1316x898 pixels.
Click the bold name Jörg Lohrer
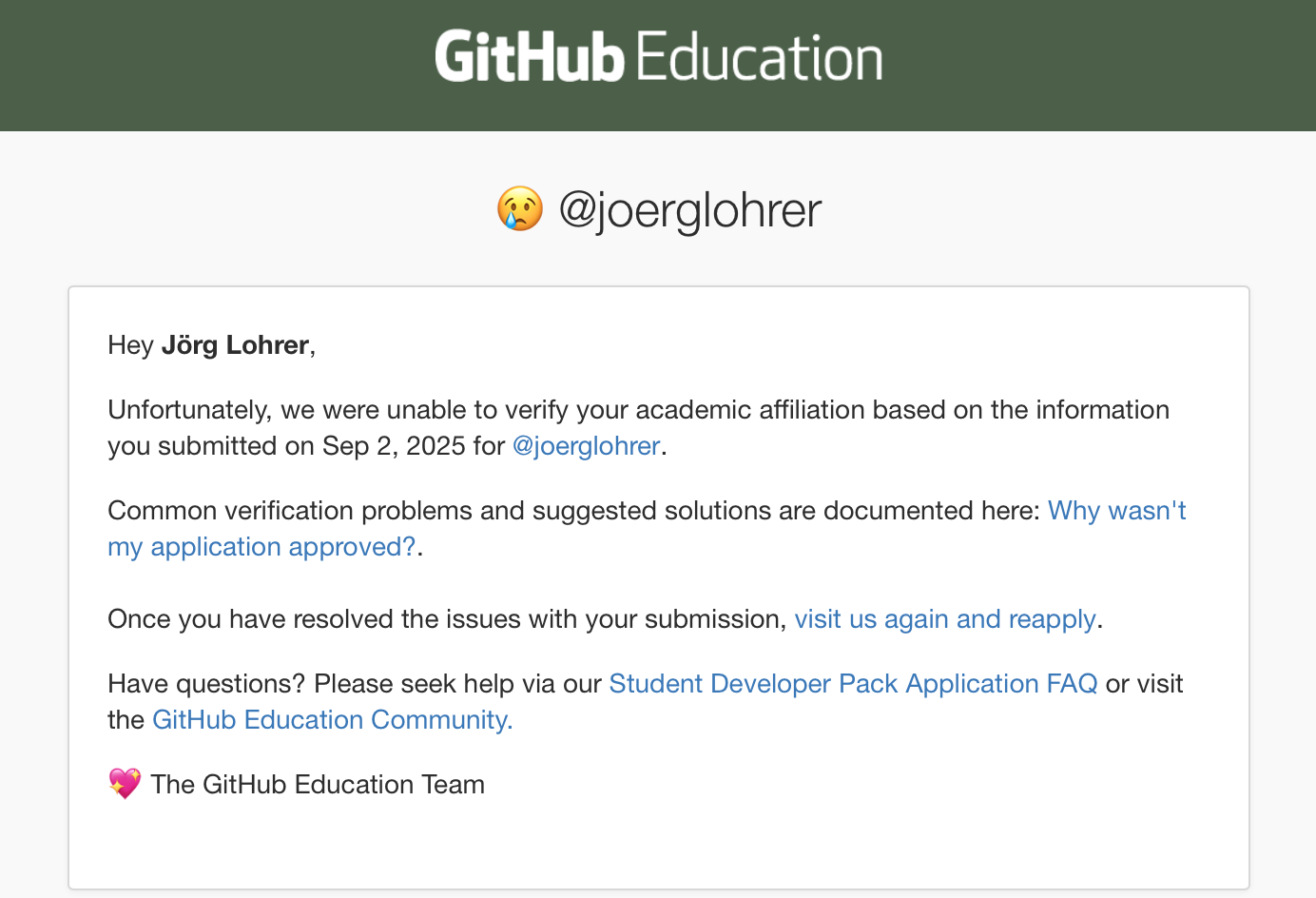(235, 345)
